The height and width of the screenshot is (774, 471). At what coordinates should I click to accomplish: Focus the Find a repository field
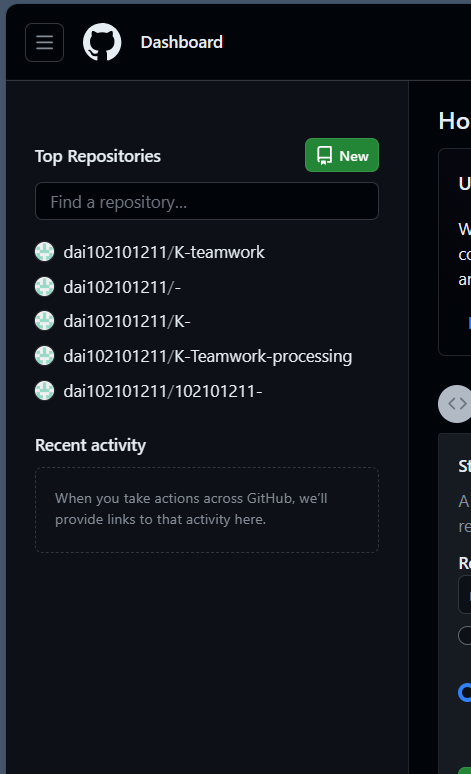click(x=207, y=201)
